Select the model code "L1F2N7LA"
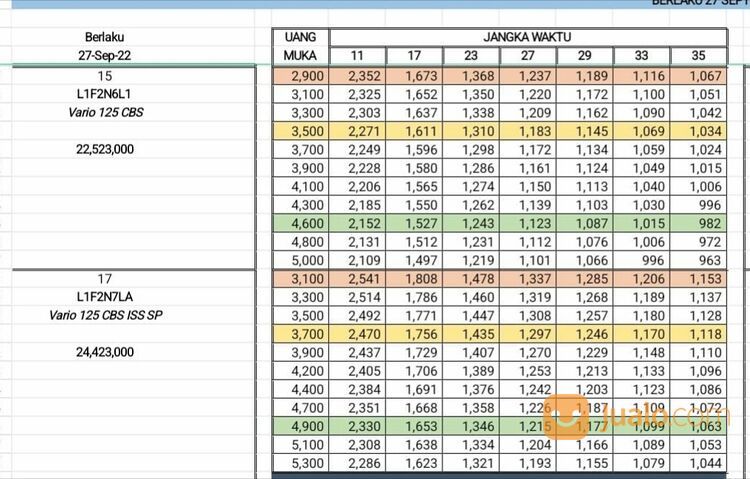The width and height of the screenshot is (750, 479). (104, 297)
